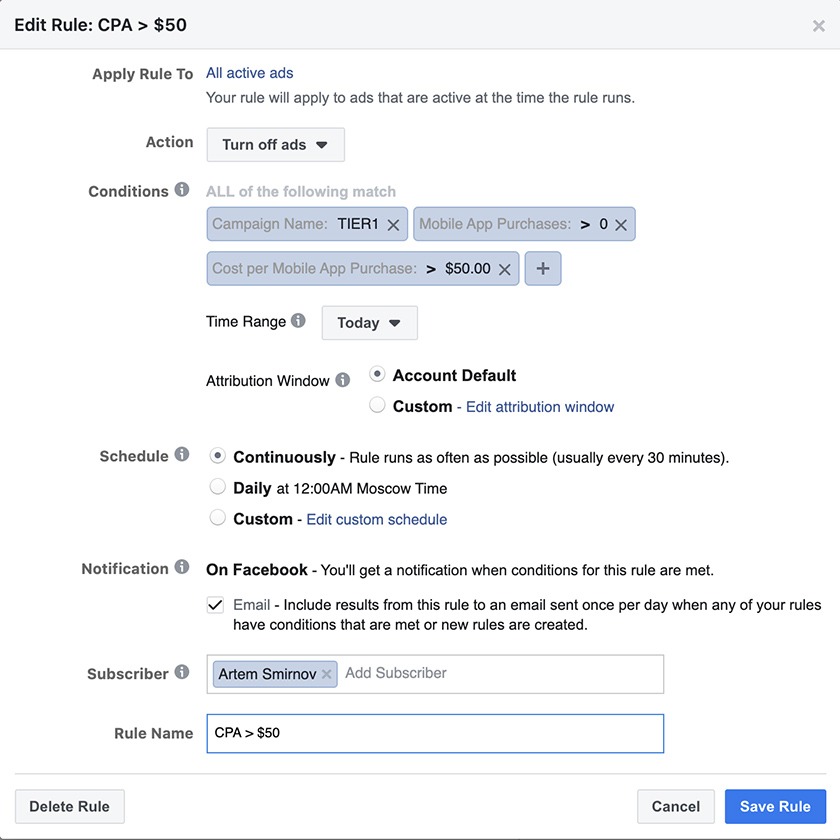Click the Save Rule button

point(775,806)
